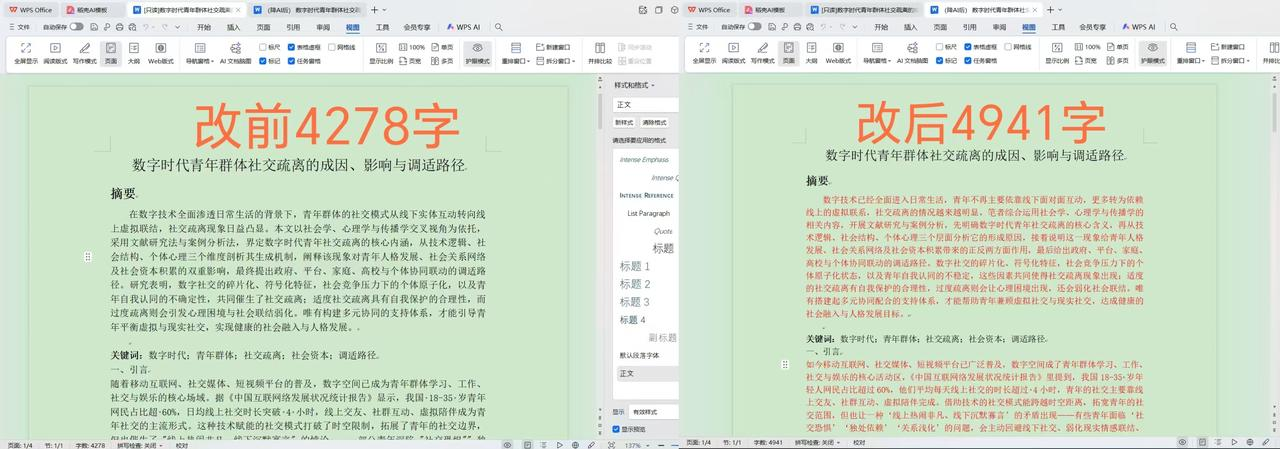Select 页面 view in left window

click(111, 53)
